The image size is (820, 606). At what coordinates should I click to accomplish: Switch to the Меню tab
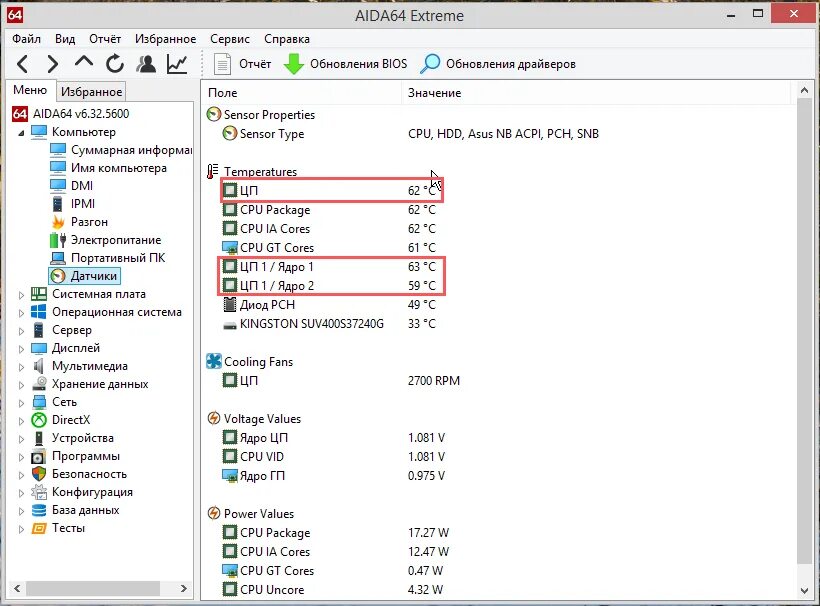coord(30,90)
